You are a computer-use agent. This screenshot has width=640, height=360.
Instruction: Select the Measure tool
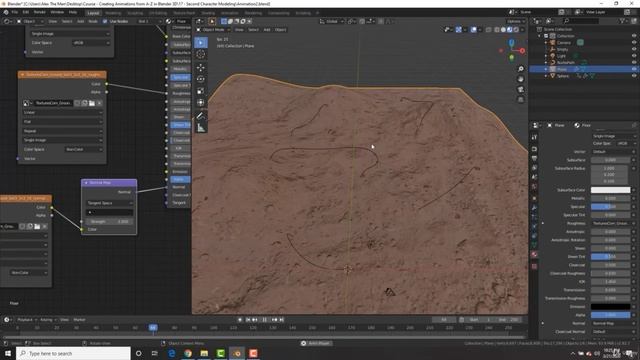coord(200,128)
